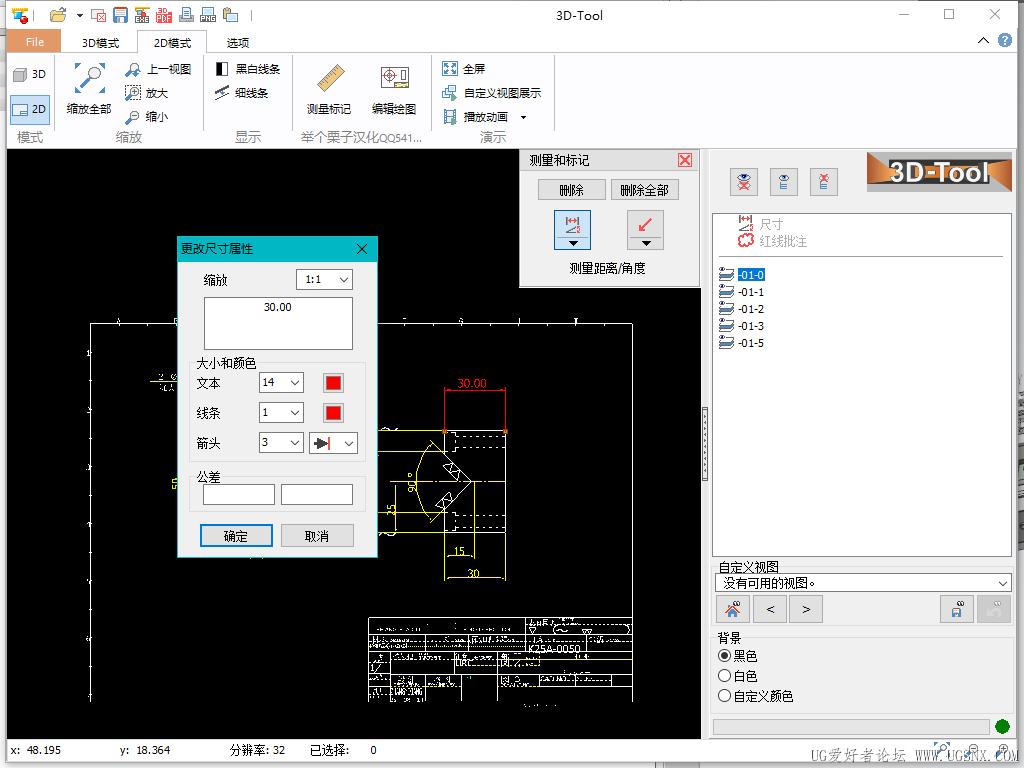Click the red 文本 color swatch
1024x768 pixels.
[333, 383]
